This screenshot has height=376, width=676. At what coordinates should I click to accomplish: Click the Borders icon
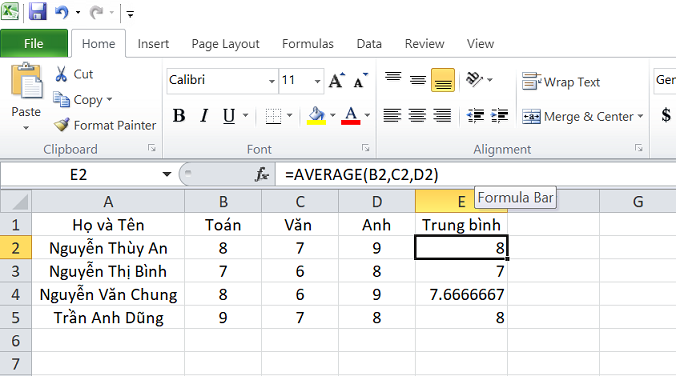pyautogui.click(x=273, y=116)
